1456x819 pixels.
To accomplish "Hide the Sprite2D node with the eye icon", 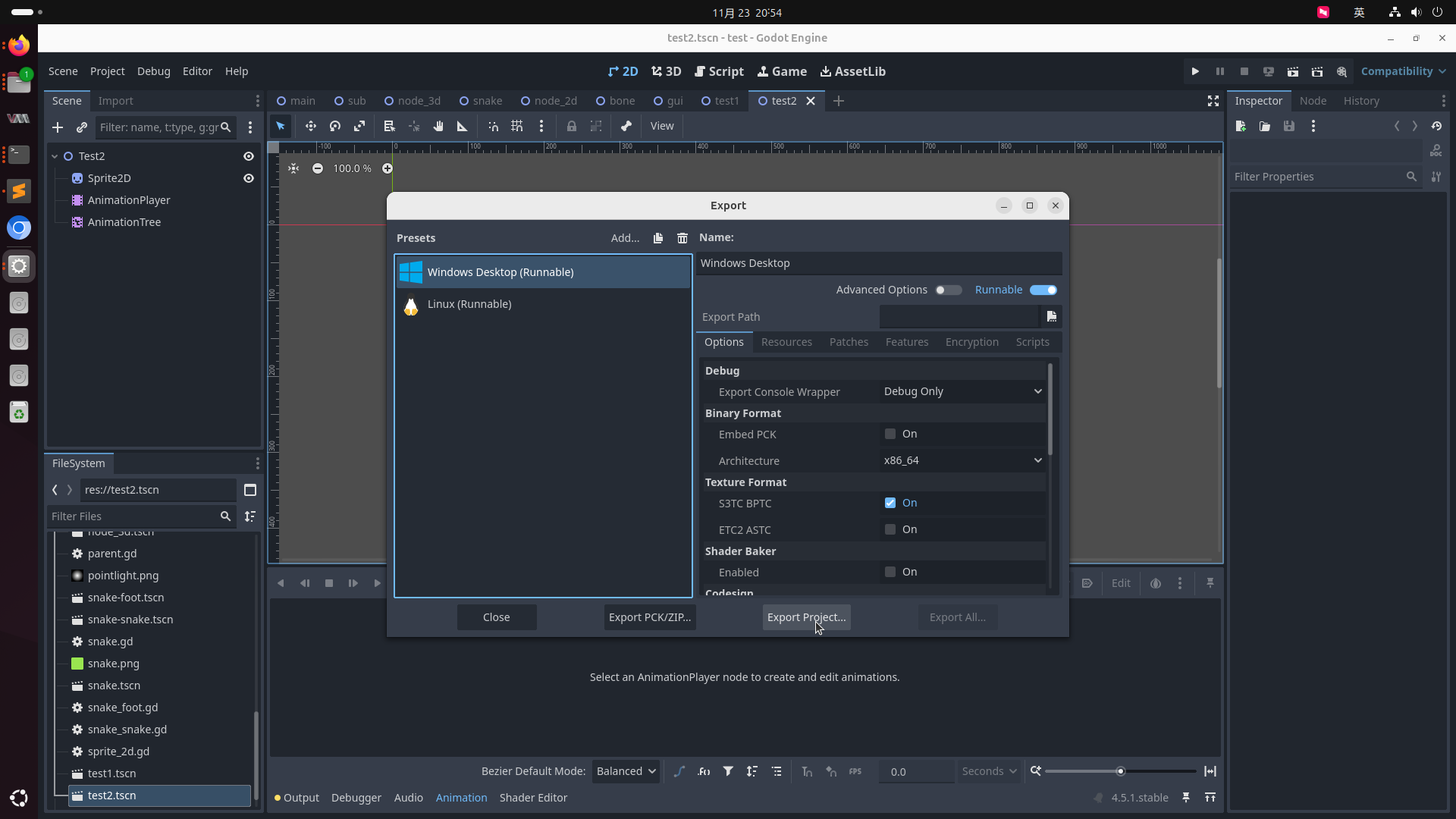I will coord(248,178).
